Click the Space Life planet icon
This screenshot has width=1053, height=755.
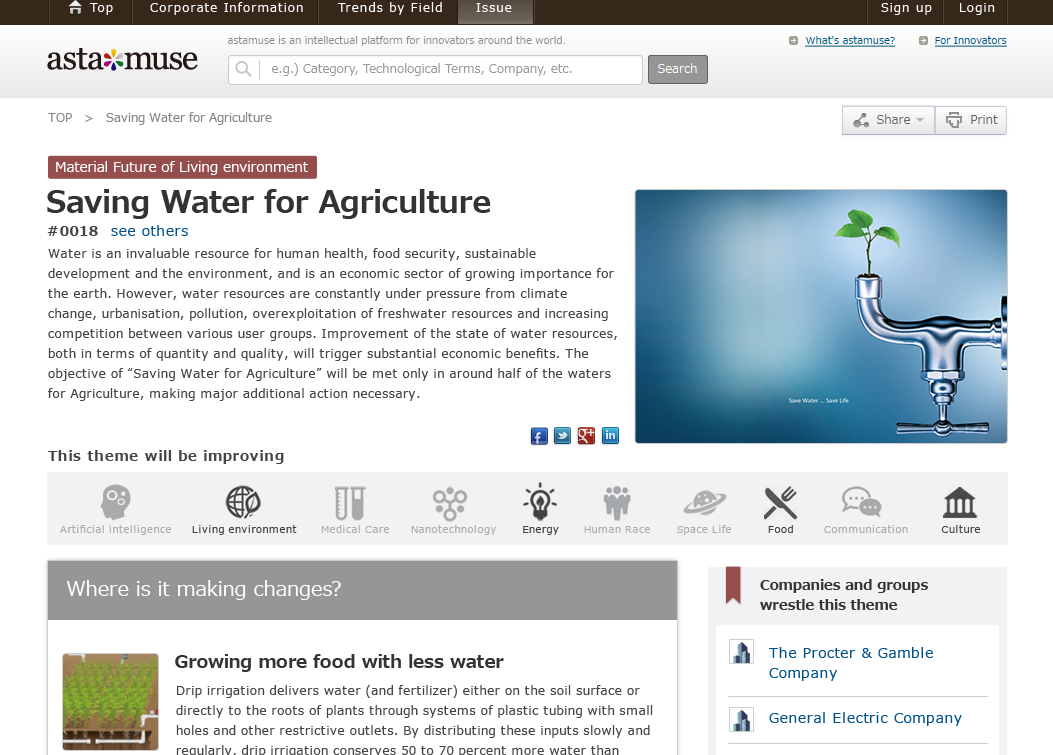(x=704, y=502)
